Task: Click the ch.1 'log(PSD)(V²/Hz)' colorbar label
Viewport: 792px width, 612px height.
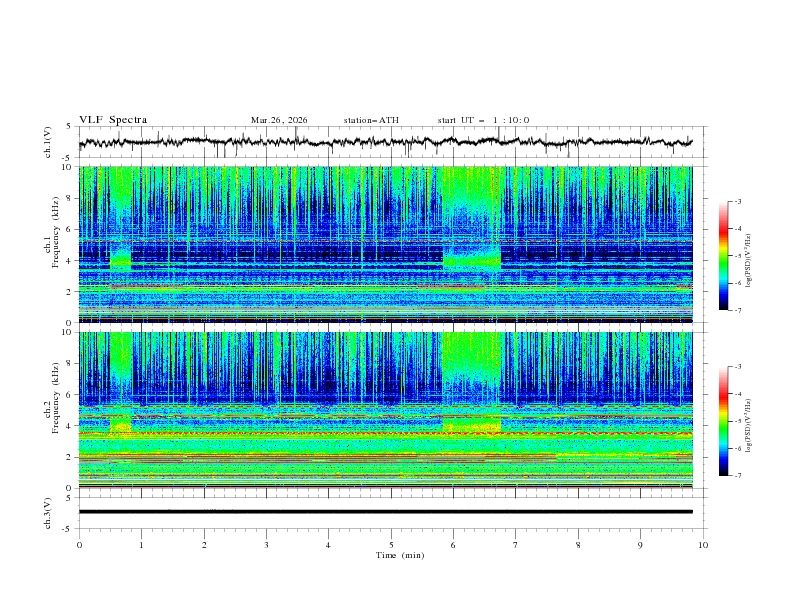Action: click(749, 261)
